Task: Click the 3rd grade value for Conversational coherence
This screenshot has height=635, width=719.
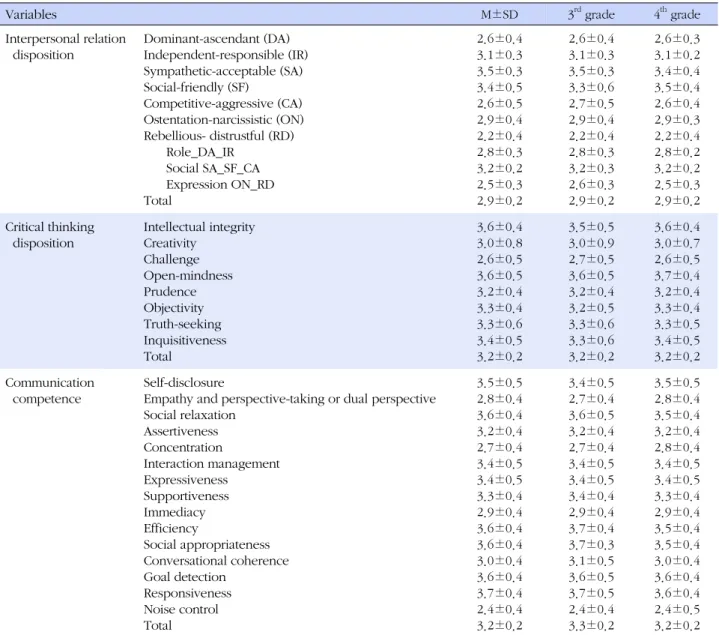Action: 591,561
